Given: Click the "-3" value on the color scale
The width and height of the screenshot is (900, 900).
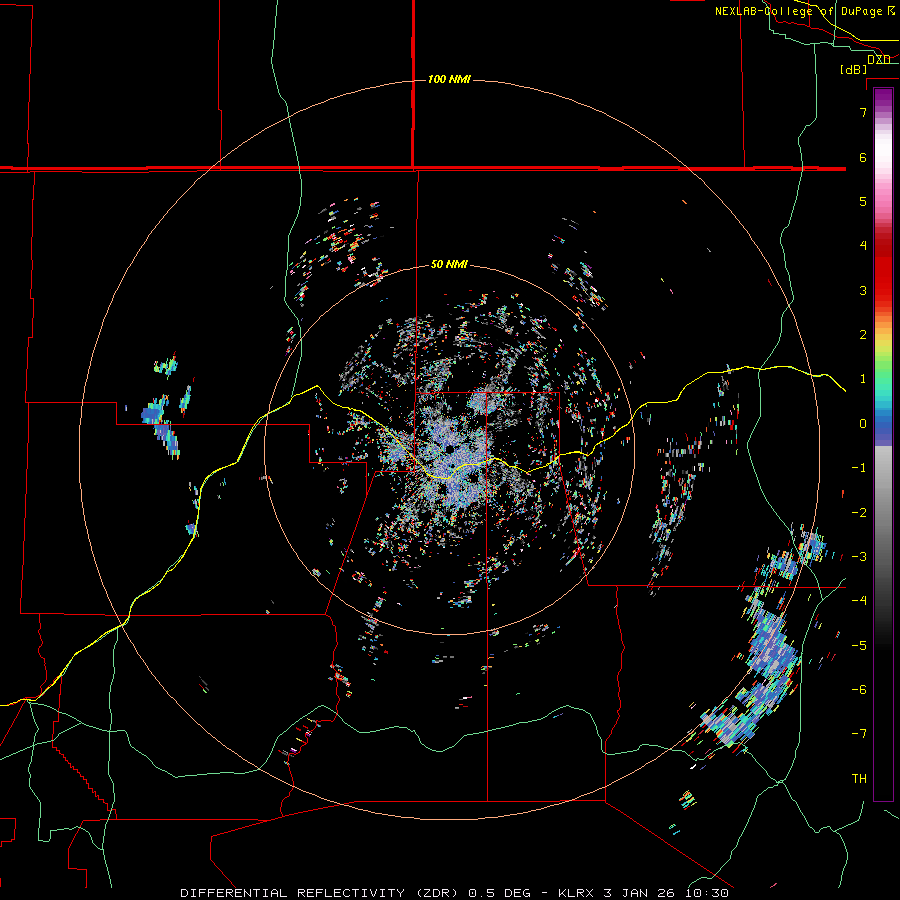Looking at the screenshot, I should (859, 557).
